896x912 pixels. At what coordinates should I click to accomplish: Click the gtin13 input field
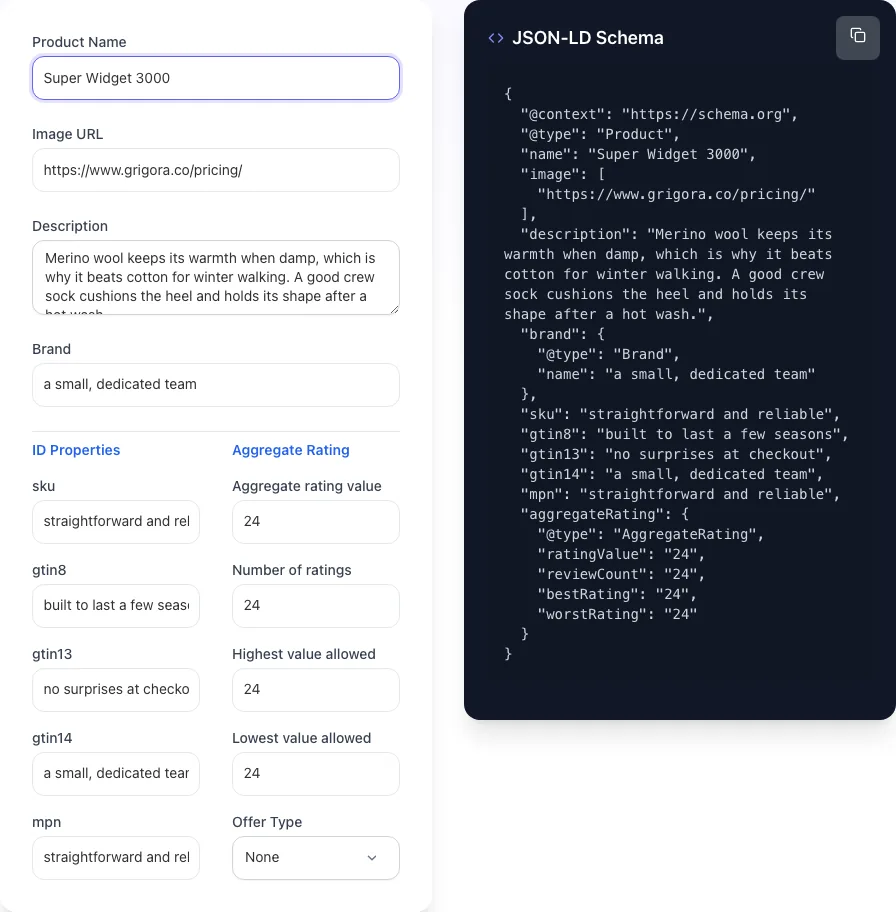pyautogui.click(x=116, y=690)
